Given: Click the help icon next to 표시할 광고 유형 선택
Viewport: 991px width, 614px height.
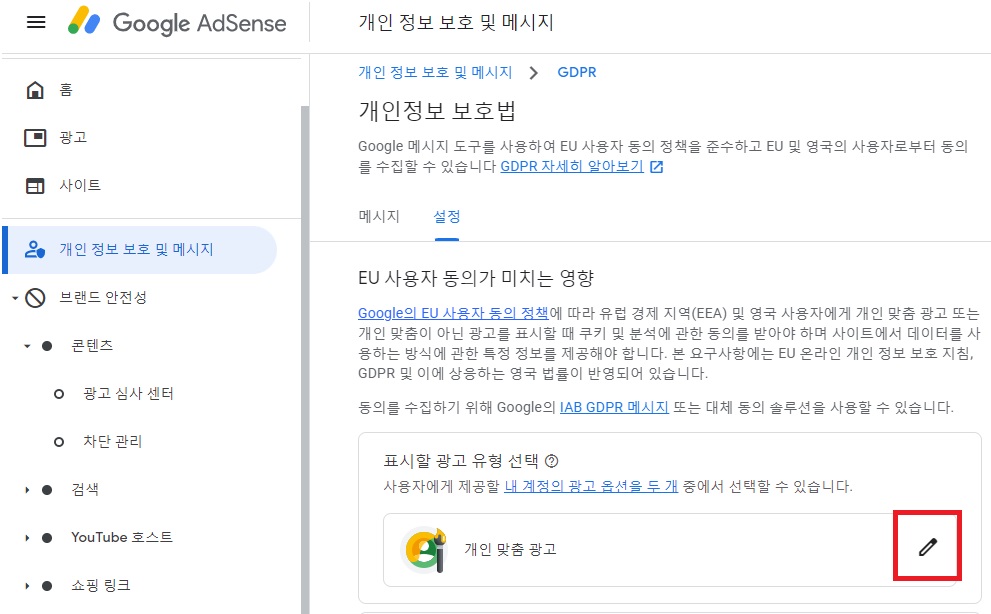Looking at the screenshot, I should coord(552,461).
